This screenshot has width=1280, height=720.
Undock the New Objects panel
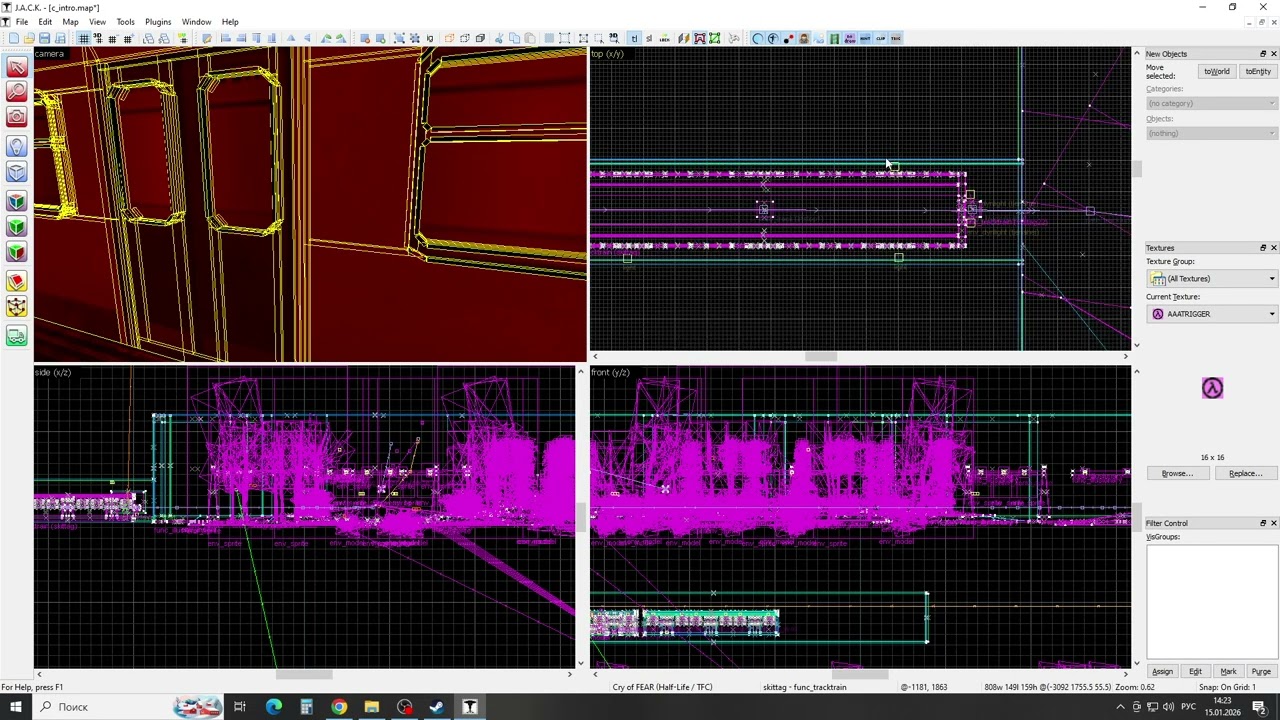click(1262, 54)
